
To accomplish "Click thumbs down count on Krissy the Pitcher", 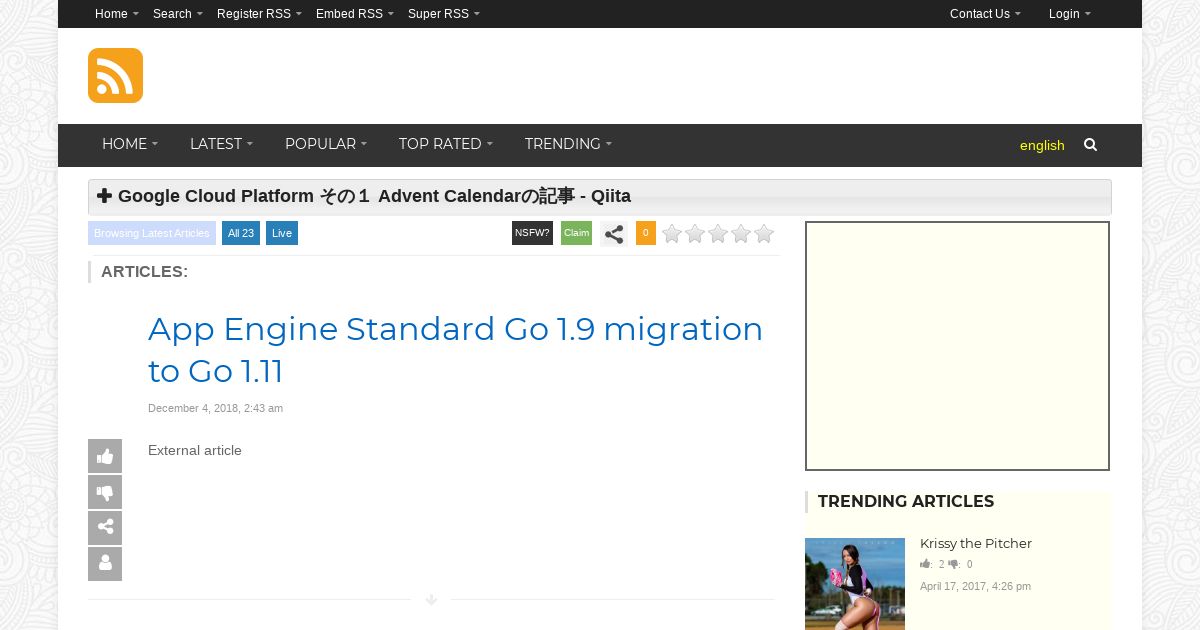I will tap(960, 565).
